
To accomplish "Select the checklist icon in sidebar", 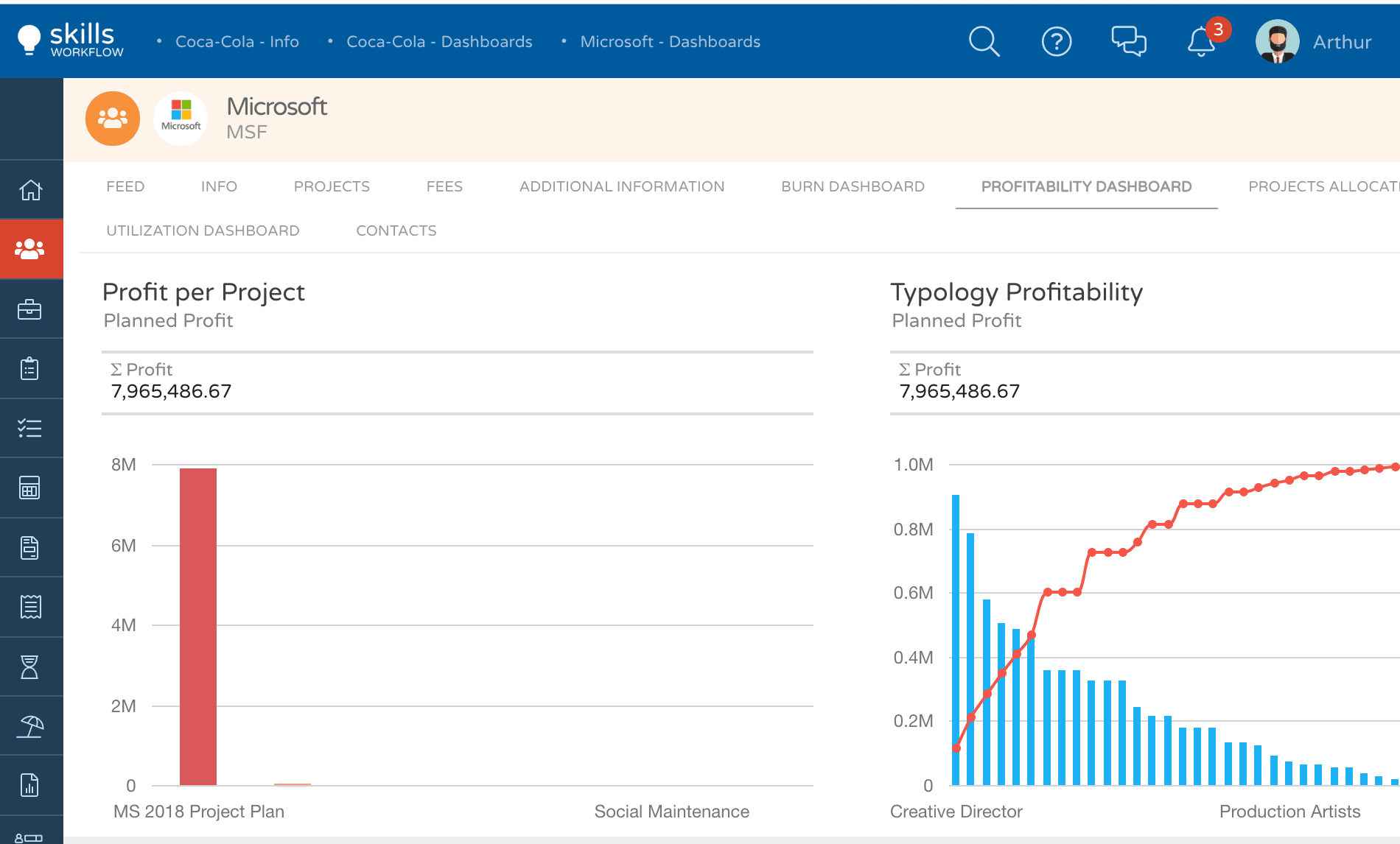I will point(31,428).
